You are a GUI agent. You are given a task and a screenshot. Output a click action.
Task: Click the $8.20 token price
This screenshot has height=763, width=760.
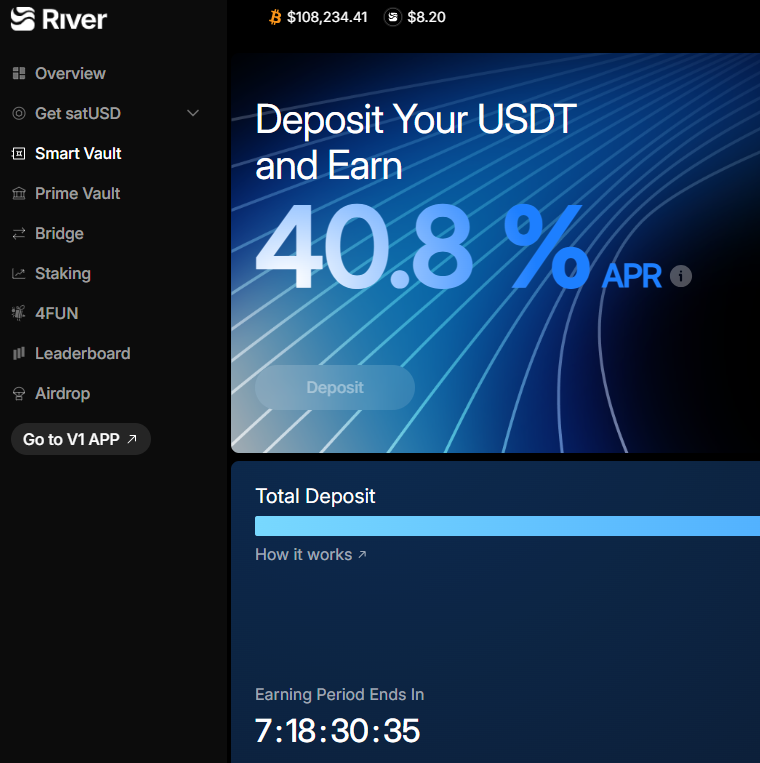(426, 17)
